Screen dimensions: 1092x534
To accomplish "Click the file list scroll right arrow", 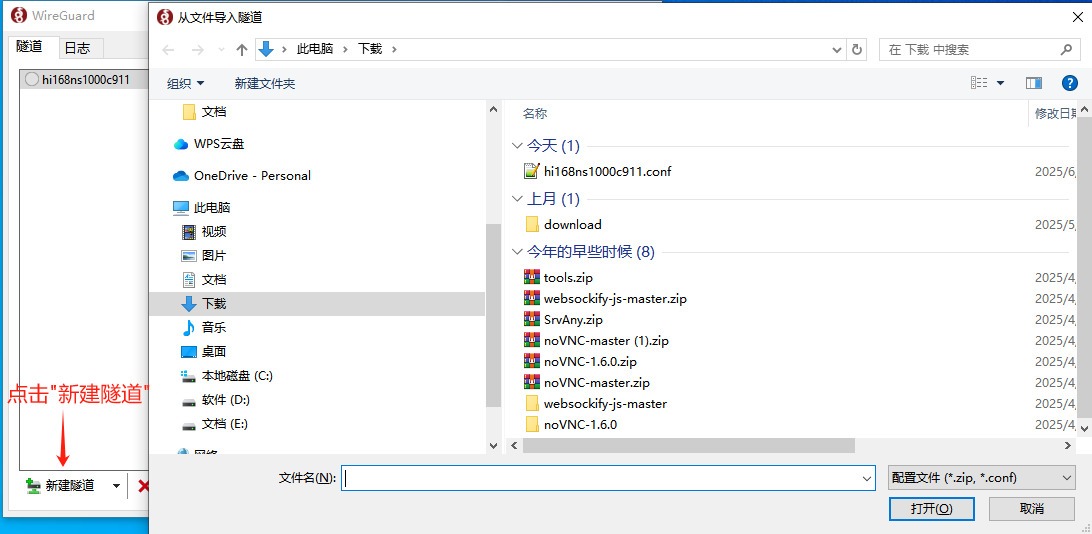I will pyautogui.click(x=1067, y=446).
